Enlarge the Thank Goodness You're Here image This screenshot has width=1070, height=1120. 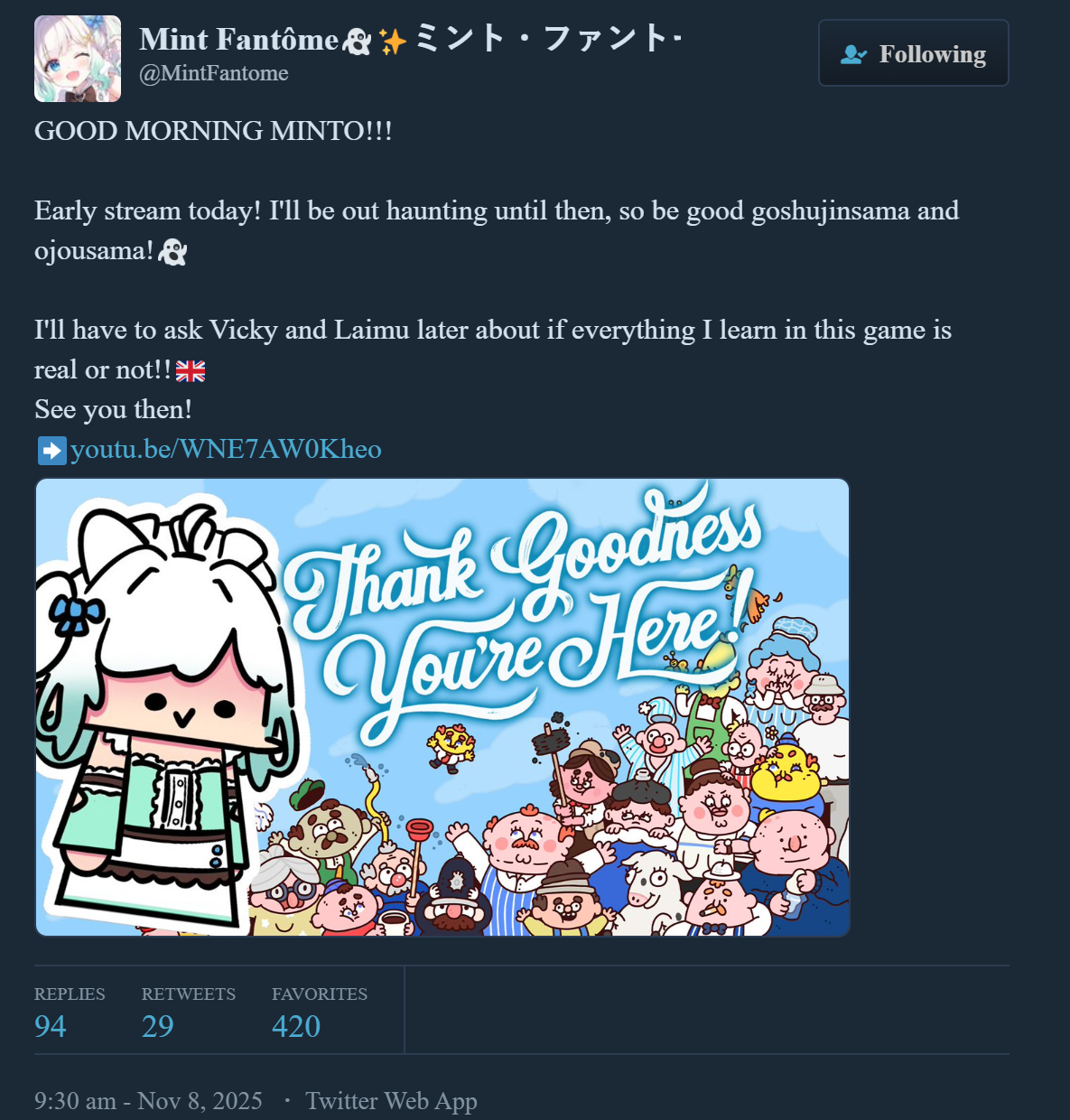click(x=442, y=707)
